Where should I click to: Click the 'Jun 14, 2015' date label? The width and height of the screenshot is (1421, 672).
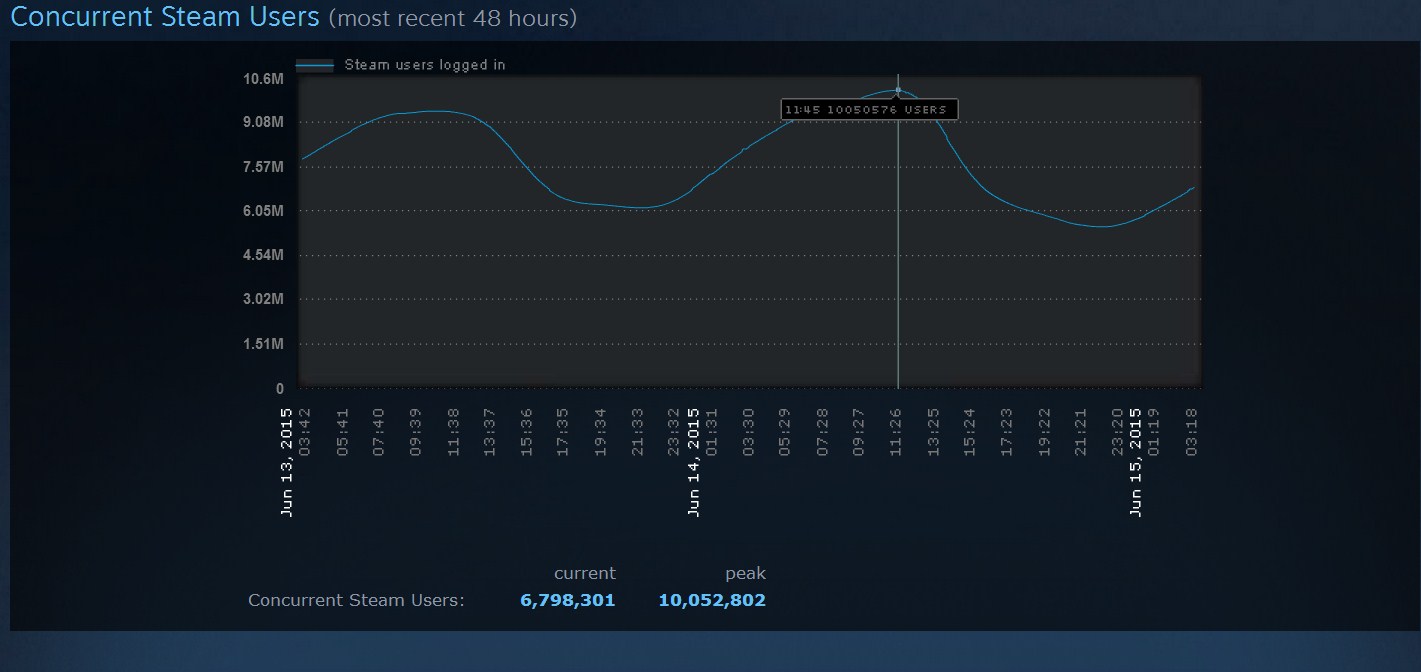tap(694, 462)
